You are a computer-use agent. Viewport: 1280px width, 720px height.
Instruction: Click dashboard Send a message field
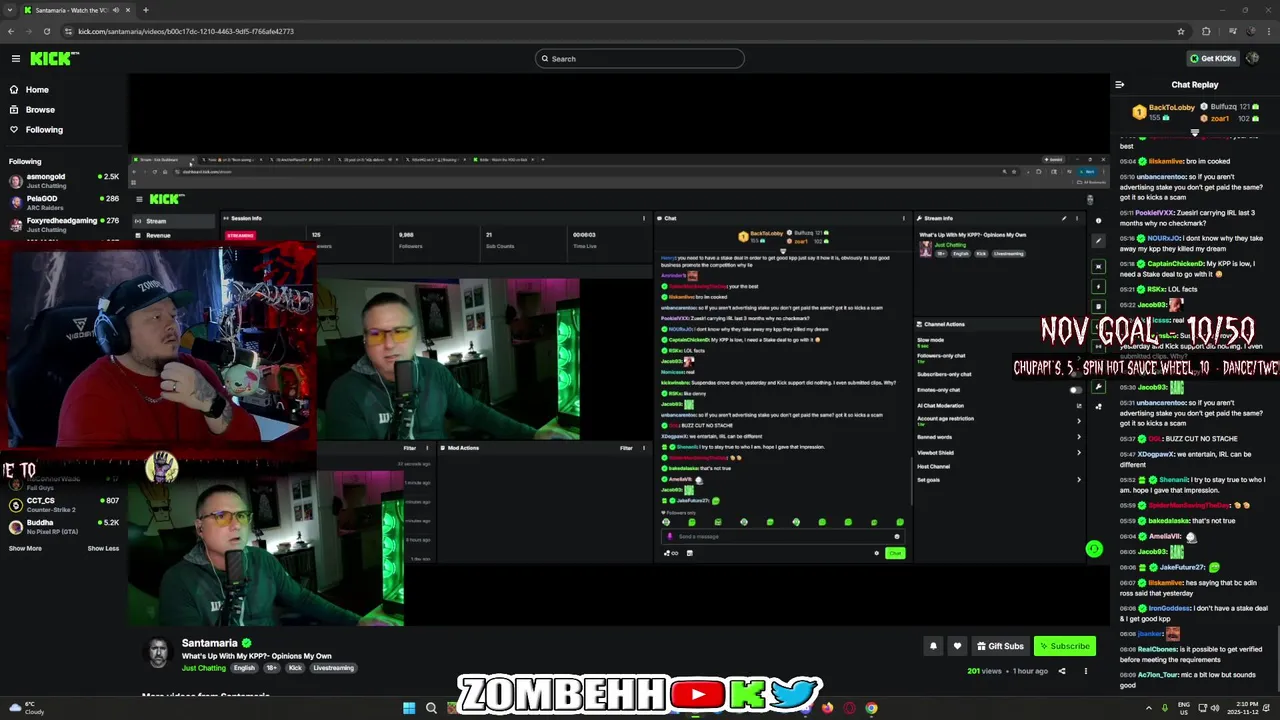(x=782, y=536)
